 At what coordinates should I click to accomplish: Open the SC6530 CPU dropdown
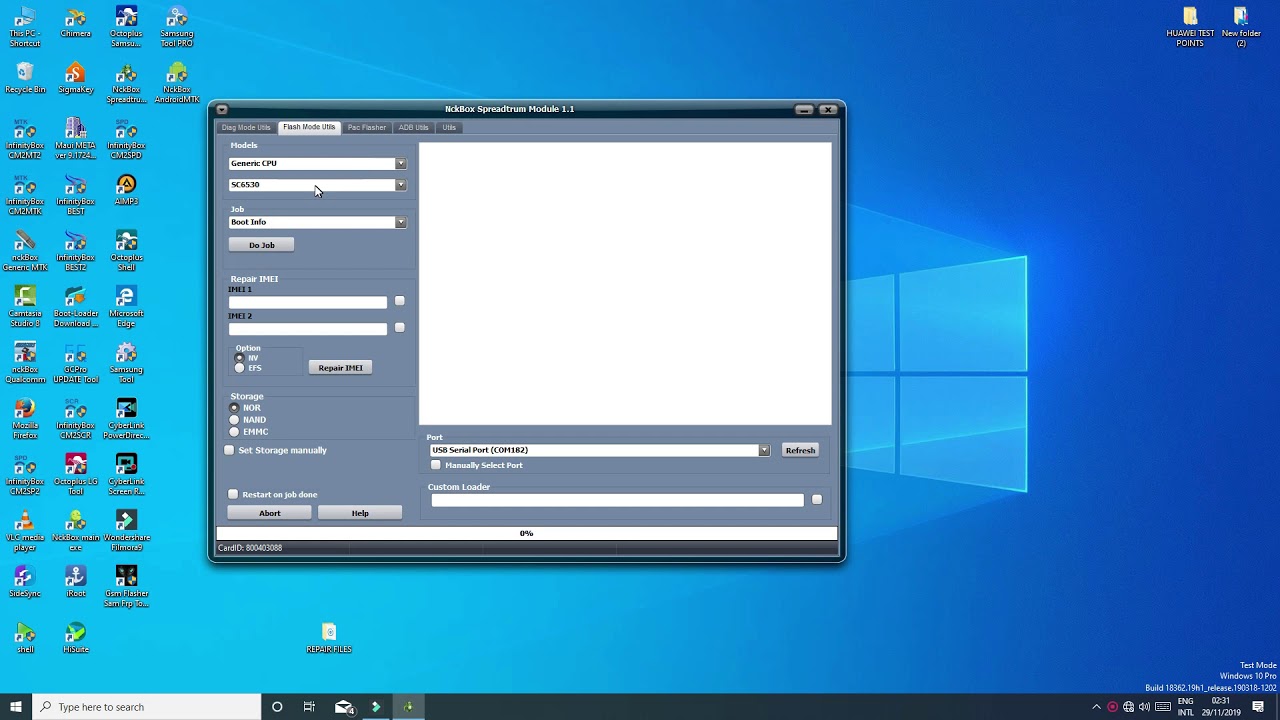[400, 185]
